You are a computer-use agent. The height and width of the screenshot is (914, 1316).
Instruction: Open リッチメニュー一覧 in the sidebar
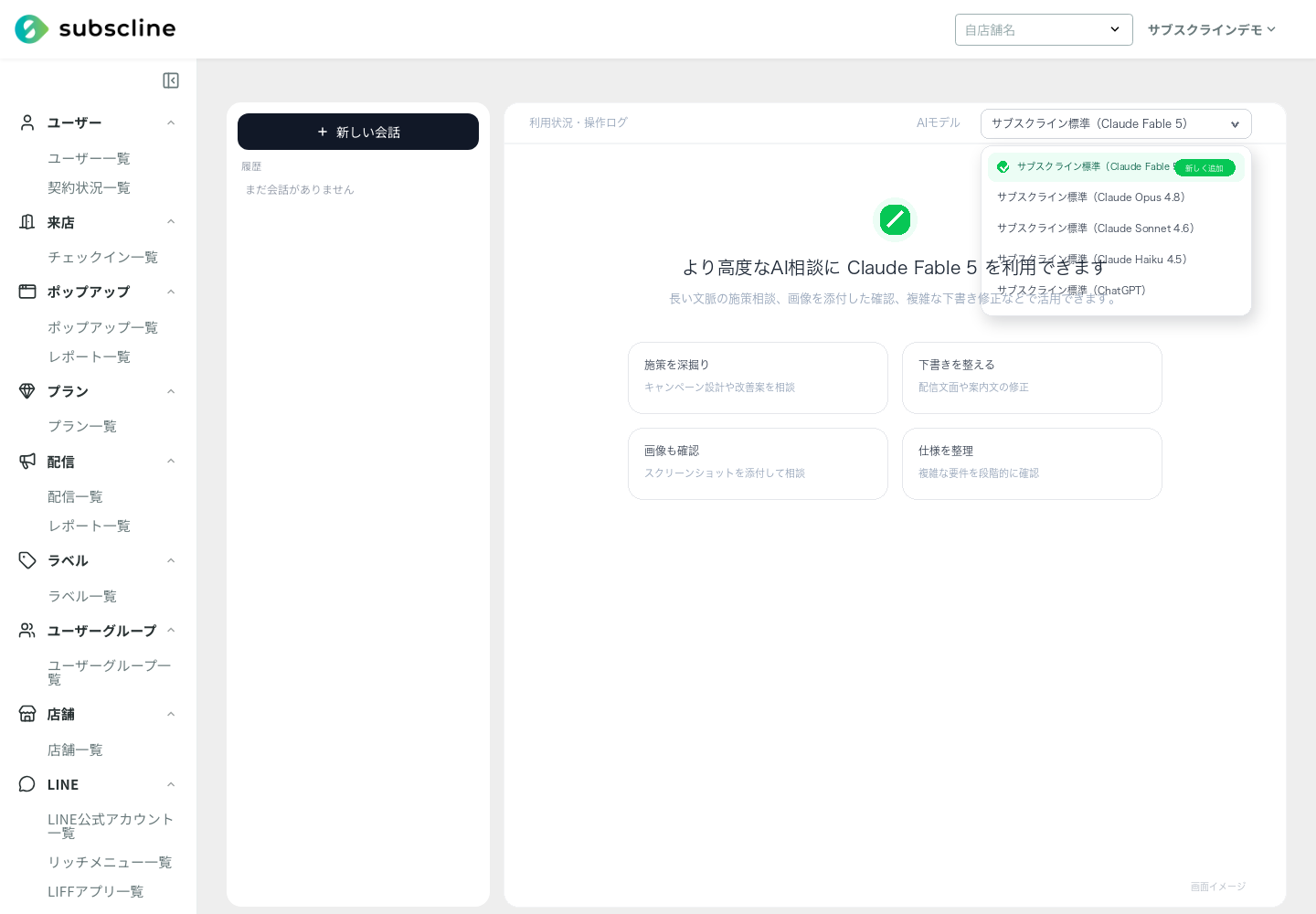(110, 862)
